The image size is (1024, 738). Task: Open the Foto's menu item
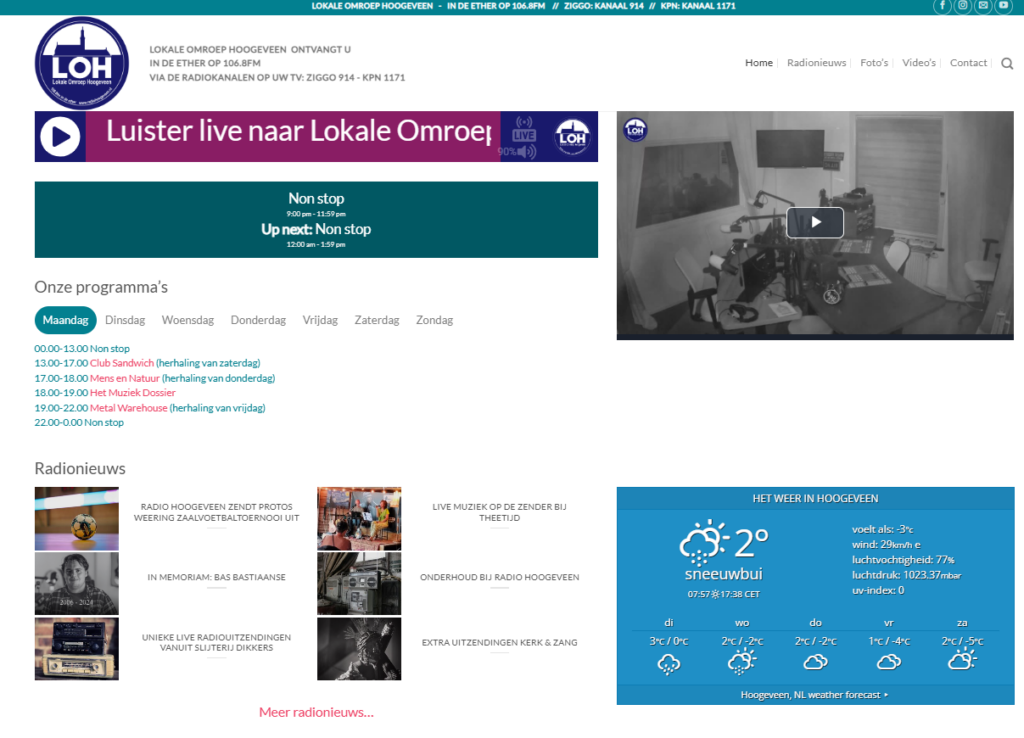point(874,63)
